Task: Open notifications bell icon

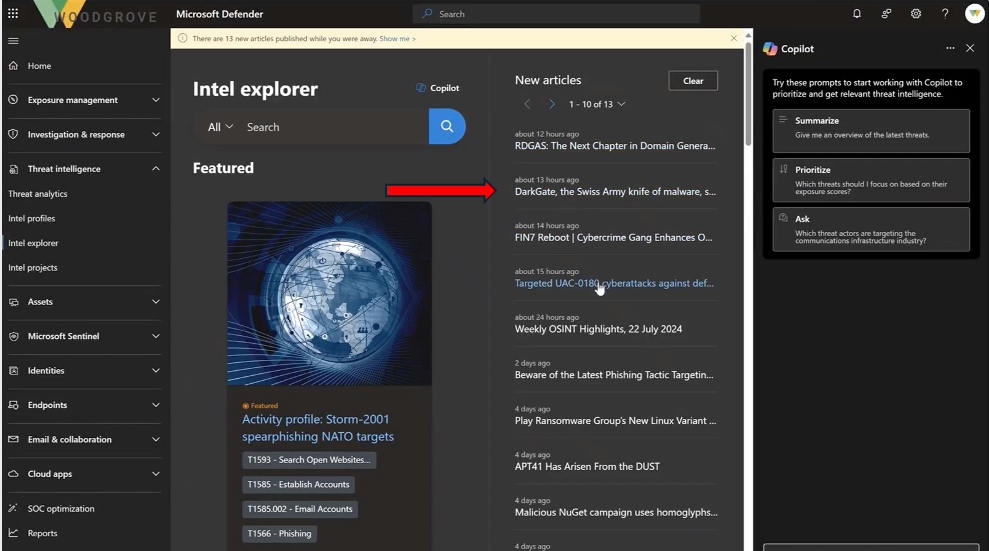Action: pos(857,13)
